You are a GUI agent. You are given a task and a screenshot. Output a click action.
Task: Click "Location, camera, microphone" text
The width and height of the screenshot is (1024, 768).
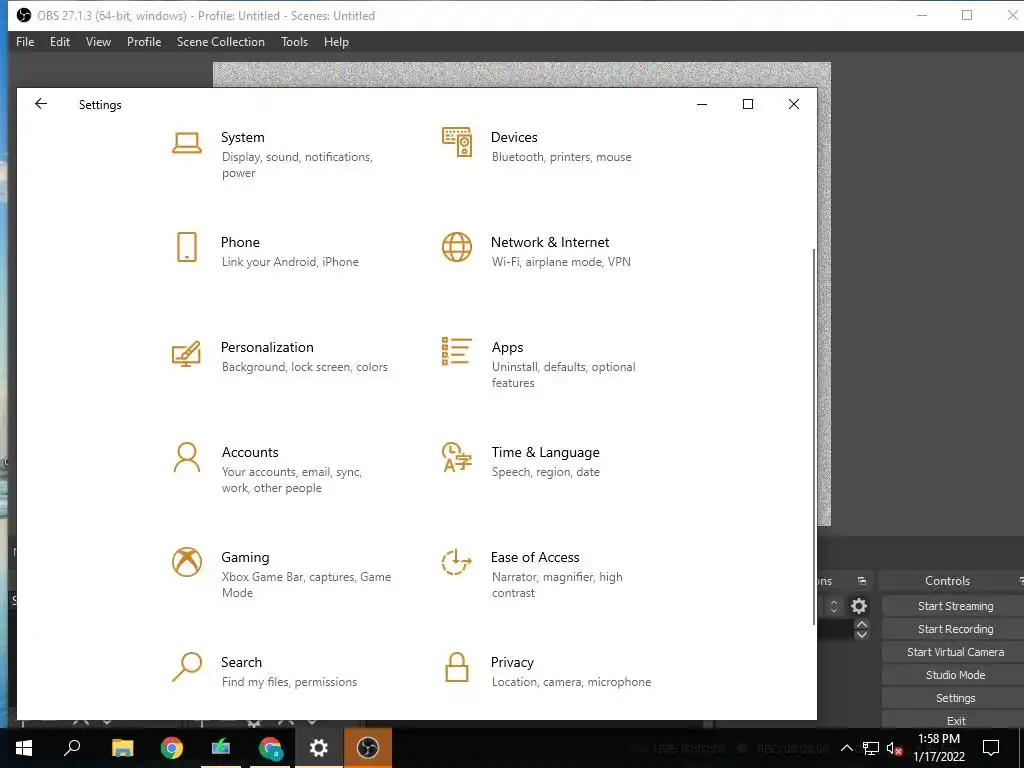571,682
